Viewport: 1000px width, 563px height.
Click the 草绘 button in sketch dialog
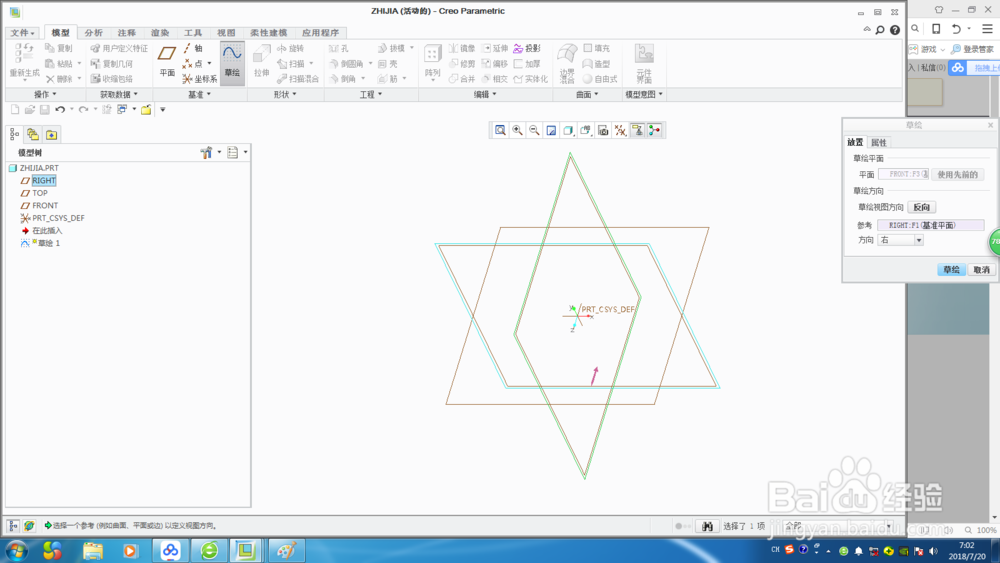[951, 270]
